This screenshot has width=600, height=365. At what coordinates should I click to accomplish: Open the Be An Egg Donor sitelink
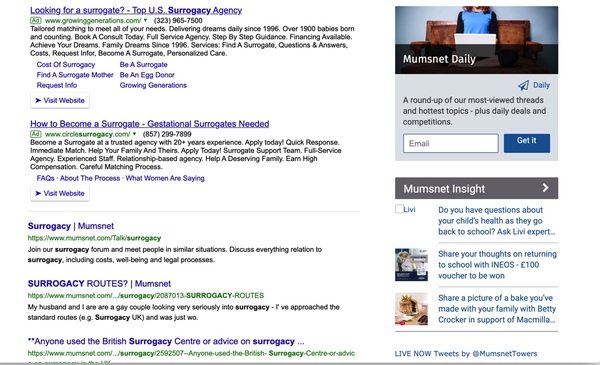(147, 75)
